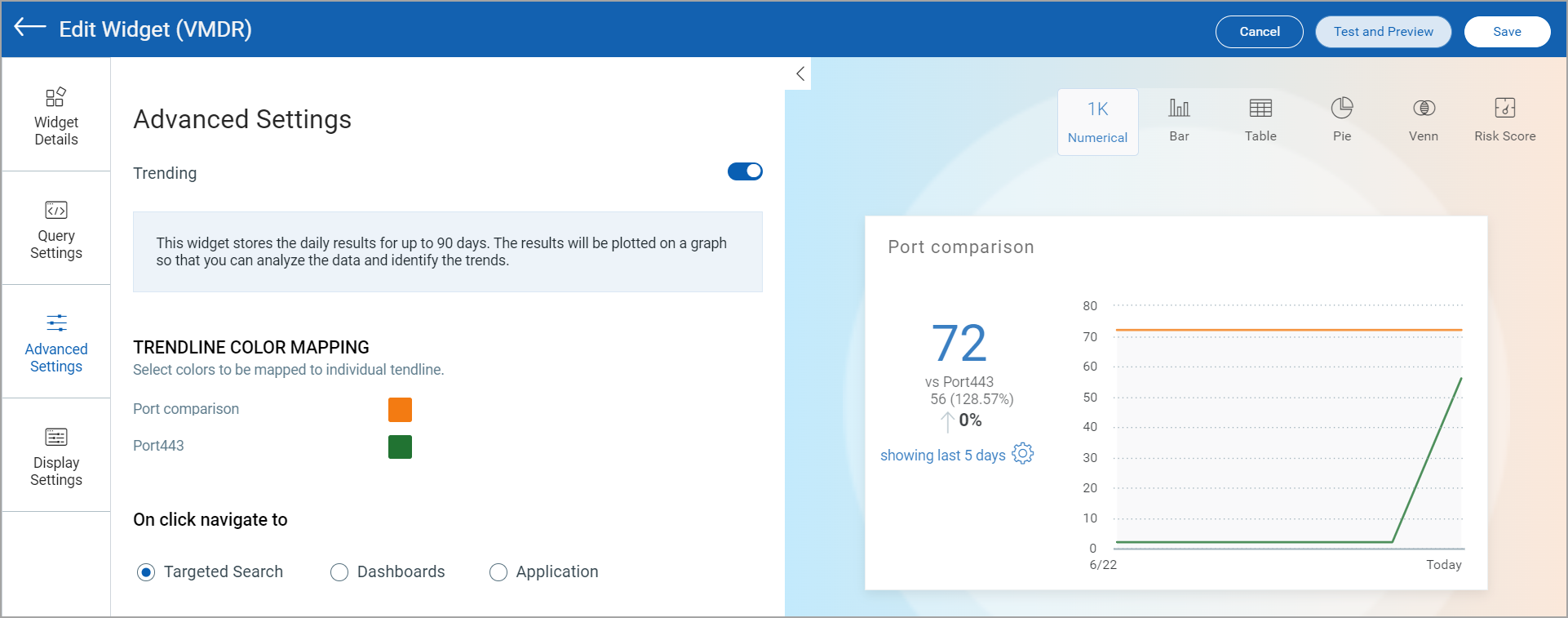Screen dimensions: 1568x618
Task: Click the 'vs Port443' label
Action: pos(959,382)
